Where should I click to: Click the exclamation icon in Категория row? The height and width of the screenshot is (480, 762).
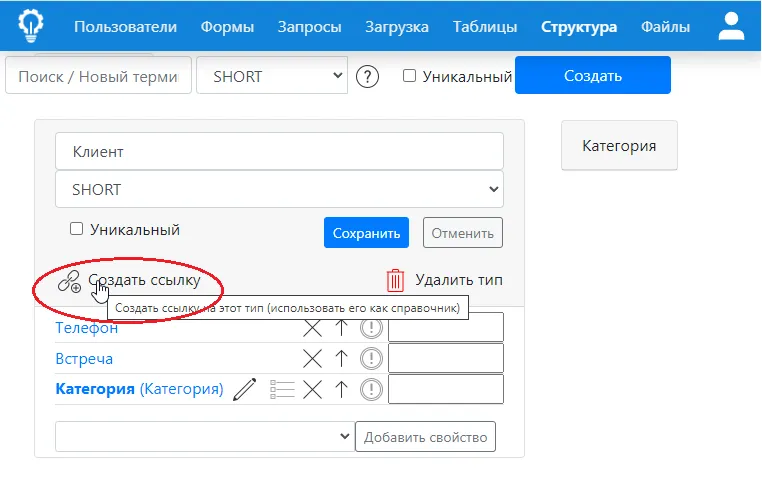click(371, 390)
